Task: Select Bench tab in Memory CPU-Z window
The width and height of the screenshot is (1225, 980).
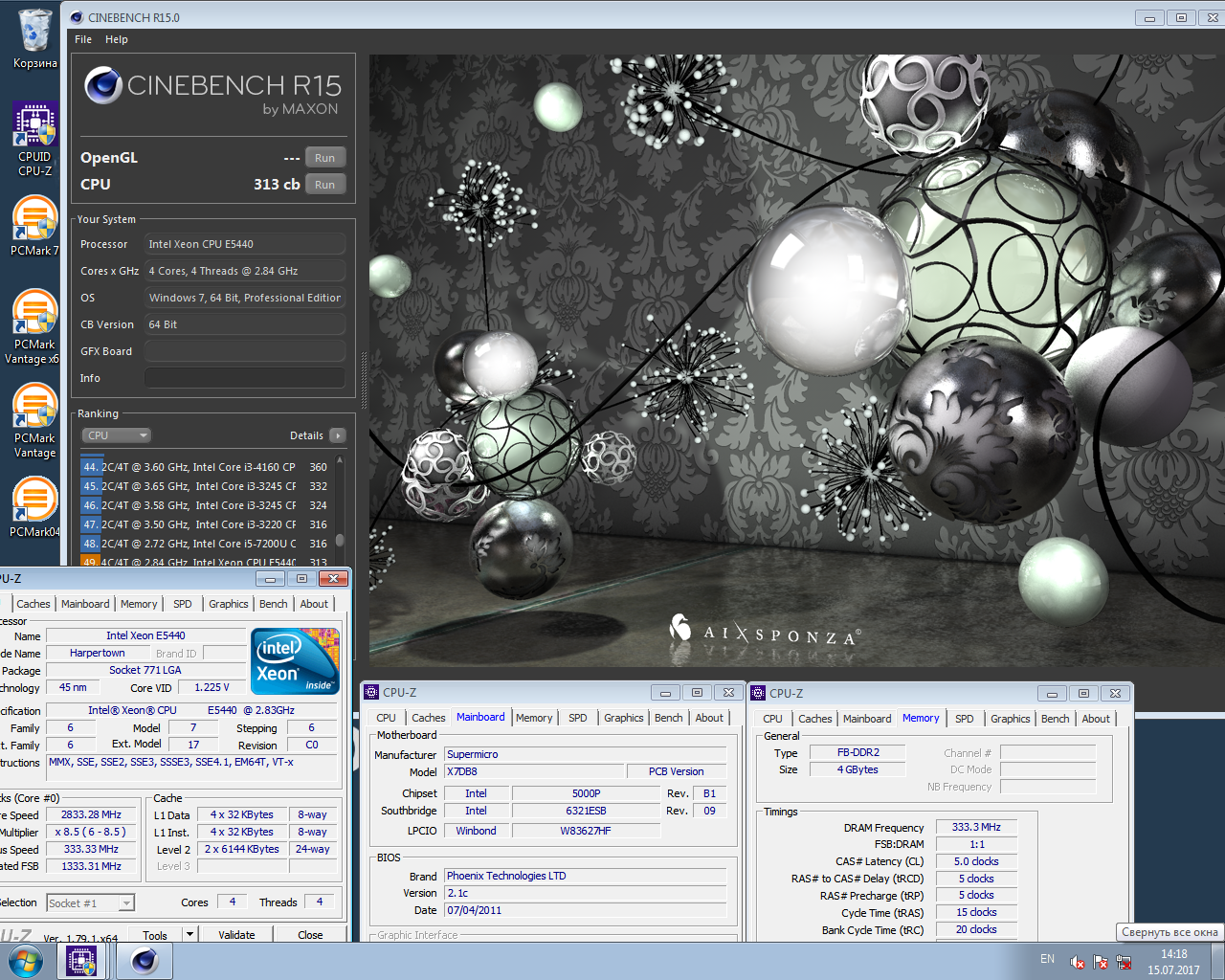Action: [1056, 719]
